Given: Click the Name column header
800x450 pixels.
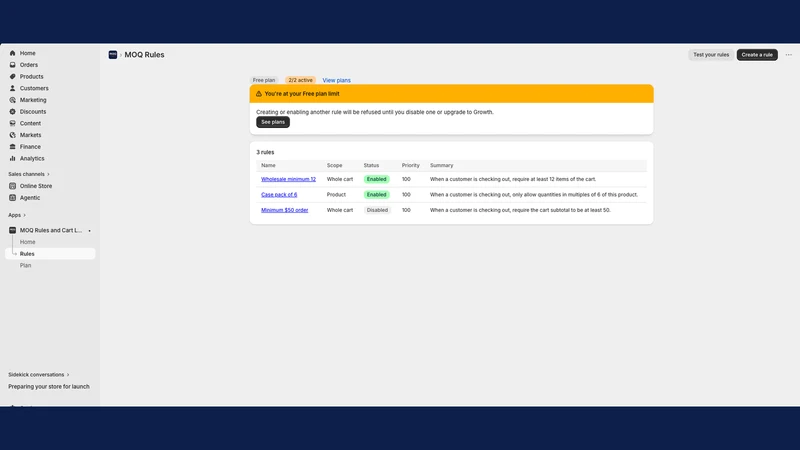Looking at the screenshot, I should pos(268,165).
